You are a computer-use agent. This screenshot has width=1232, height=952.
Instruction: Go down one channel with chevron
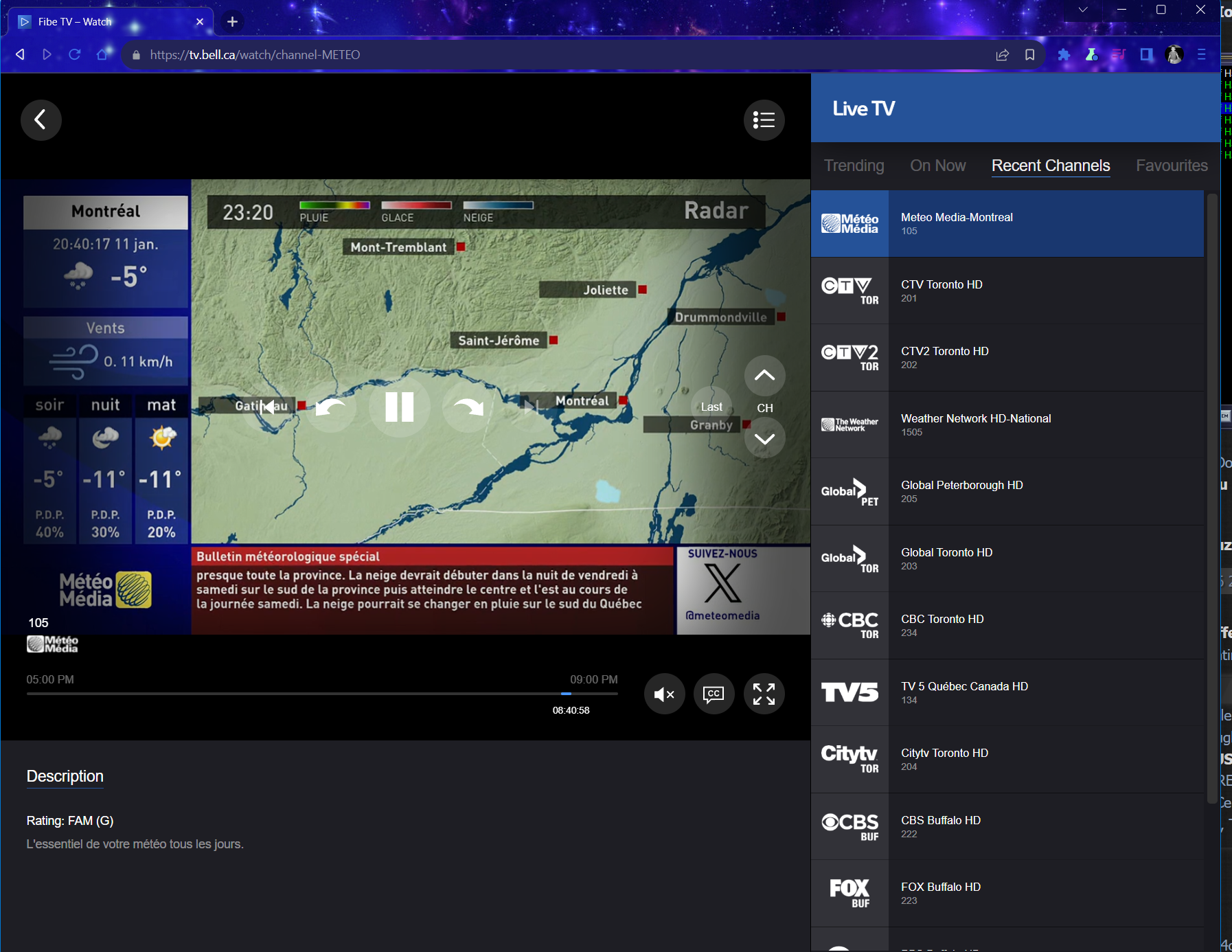click(764, 439)
